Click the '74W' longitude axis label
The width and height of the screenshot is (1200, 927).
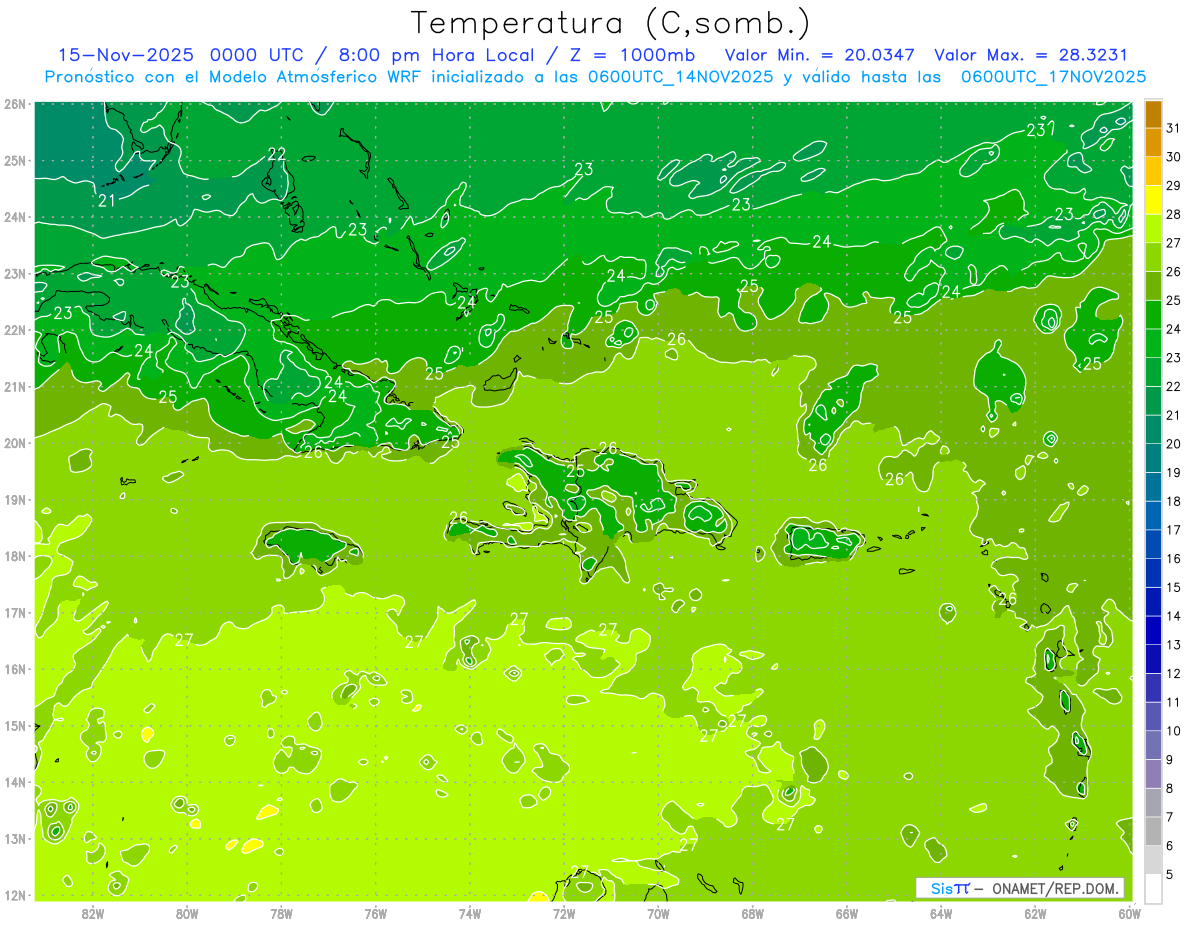pos(470,912)
